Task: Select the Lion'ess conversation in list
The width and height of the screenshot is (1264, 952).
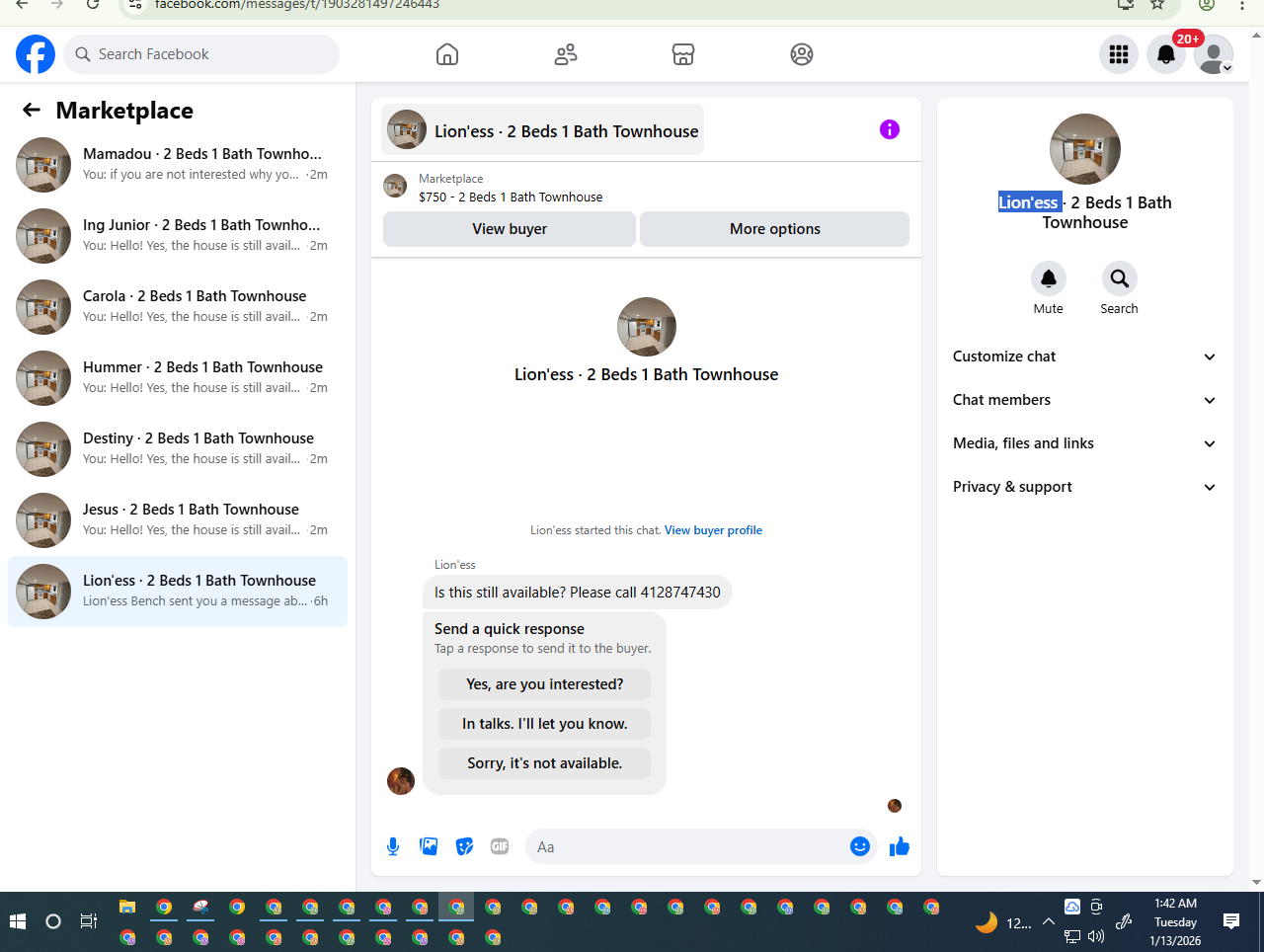Action: 178,592
